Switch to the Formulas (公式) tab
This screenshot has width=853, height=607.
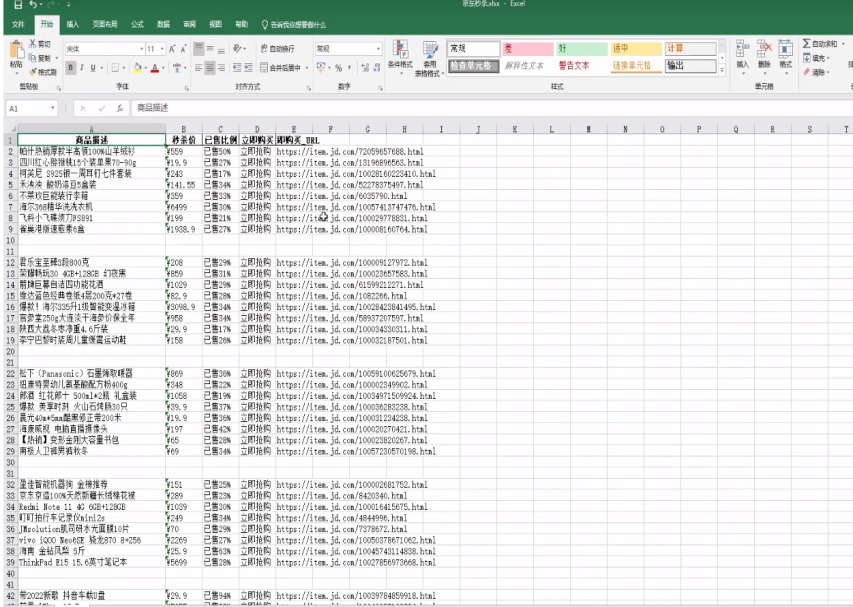point(137,24)
